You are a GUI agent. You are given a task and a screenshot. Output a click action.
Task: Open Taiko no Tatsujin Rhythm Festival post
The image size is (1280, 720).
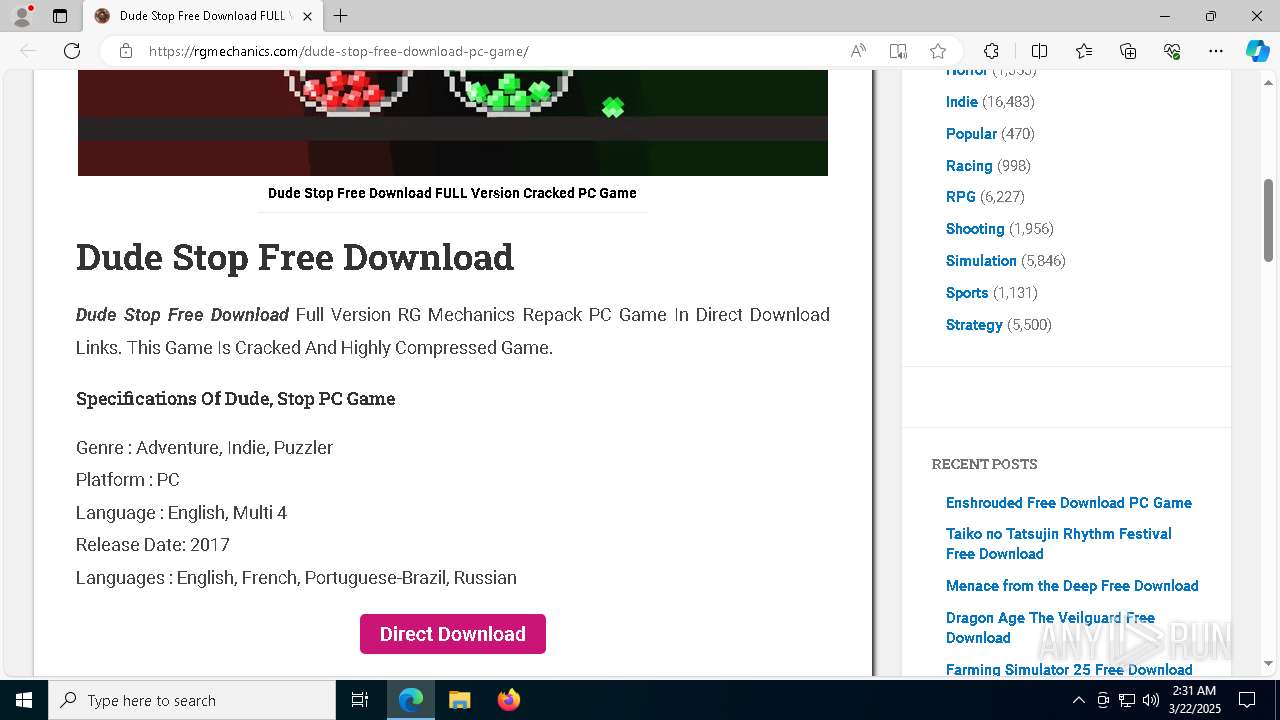click(1059, 544)
